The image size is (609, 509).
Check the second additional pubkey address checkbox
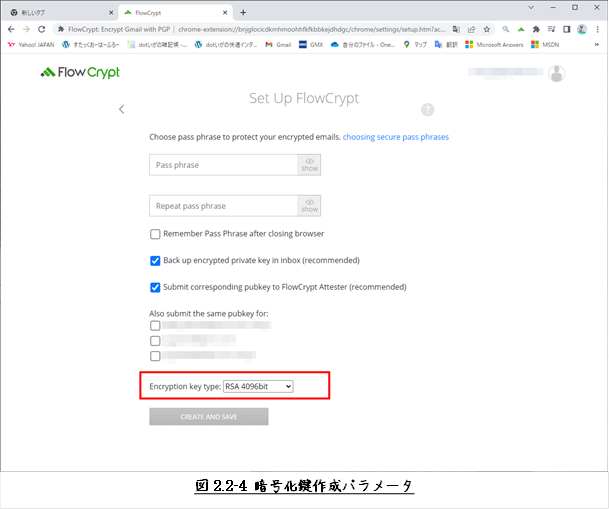(155, 341)
